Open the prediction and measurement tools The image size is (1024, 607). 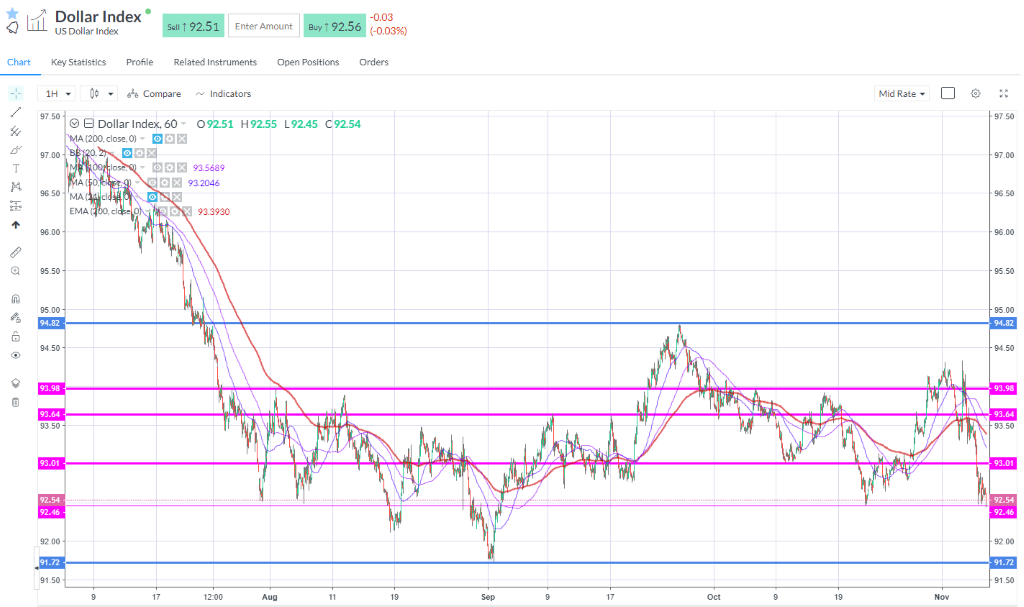pos(16,206)
